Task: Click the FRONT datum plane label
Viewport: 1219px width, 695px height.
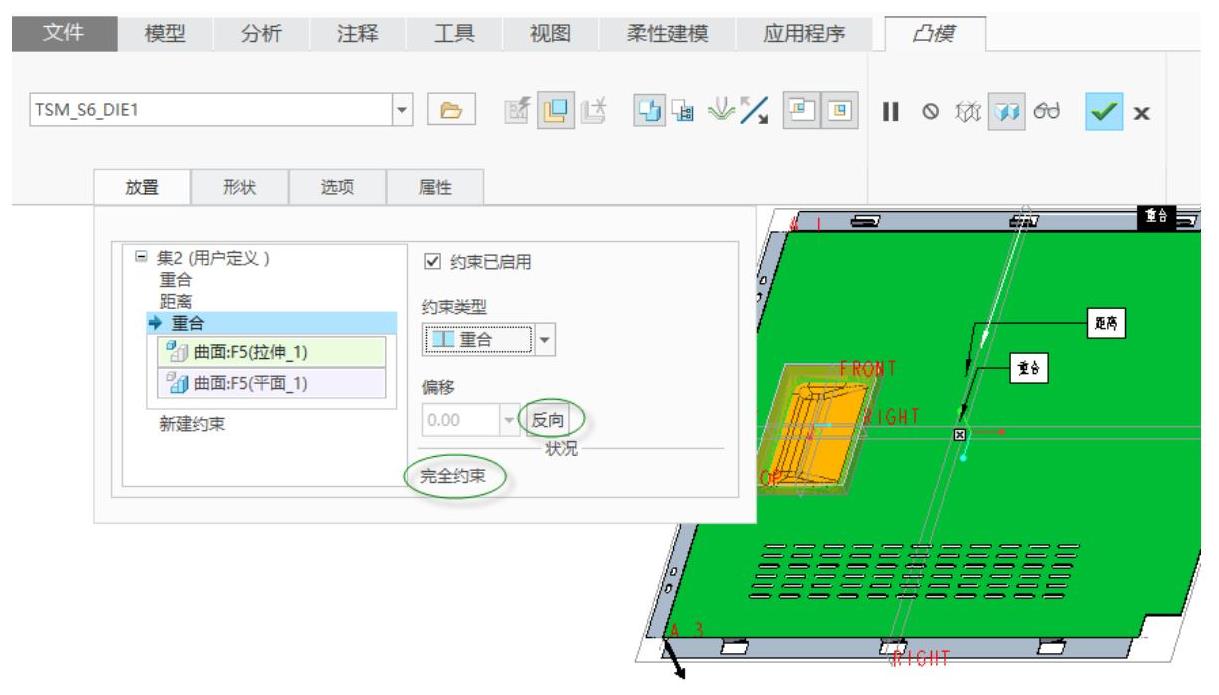Action: click(867, 368)
